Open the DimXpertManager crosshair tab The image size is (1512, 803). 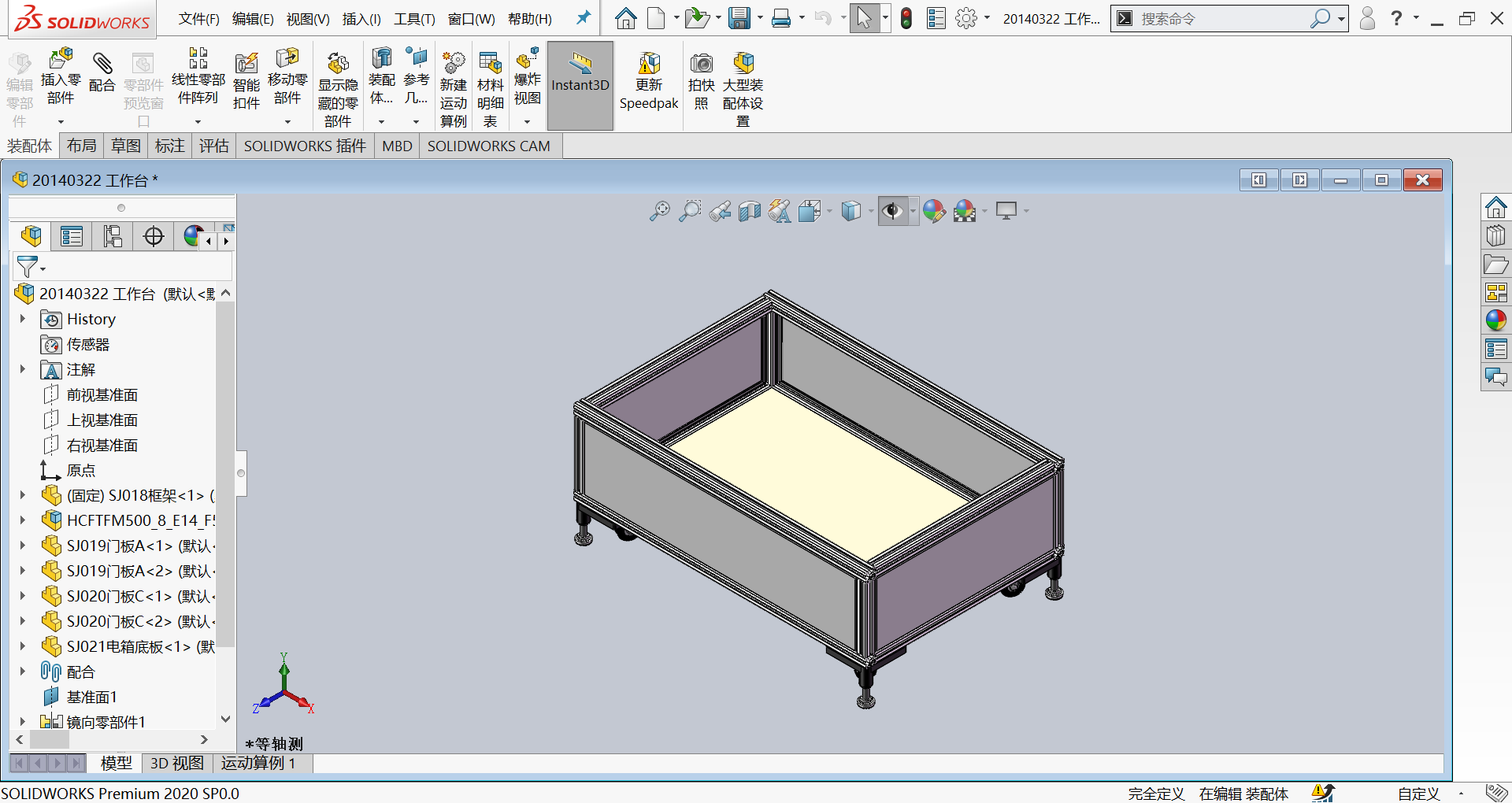pyautogui.click(x=154, y=236)
